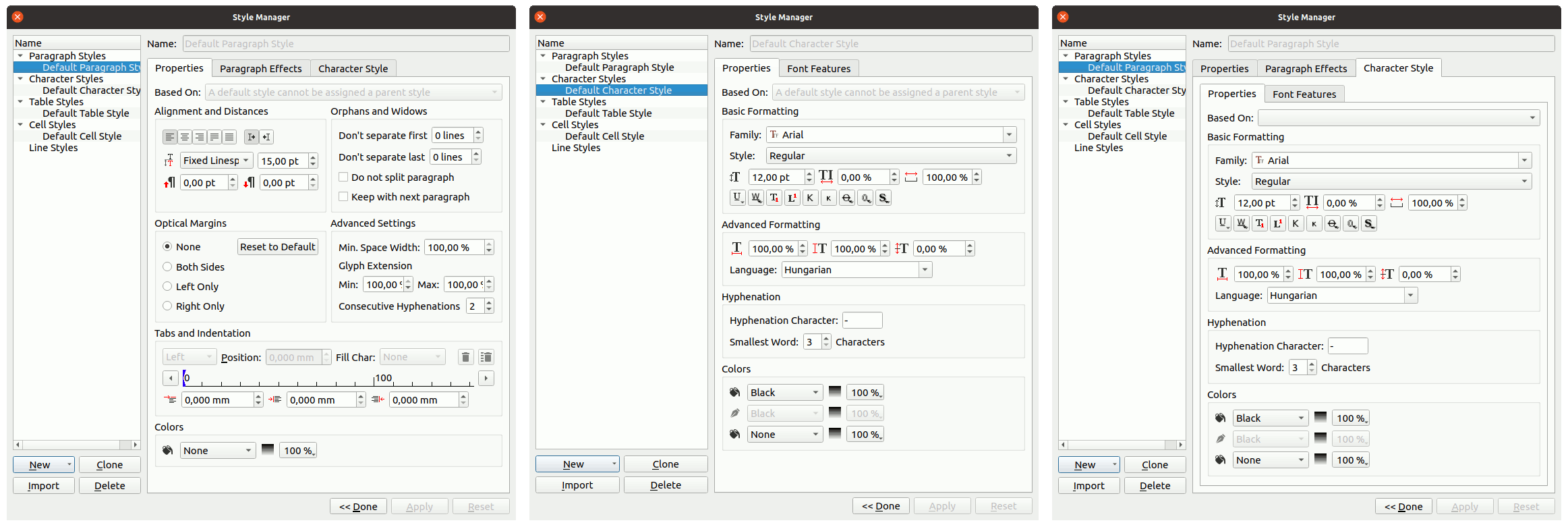Select Both Sides optical margins option

click(x=168, y=267)
